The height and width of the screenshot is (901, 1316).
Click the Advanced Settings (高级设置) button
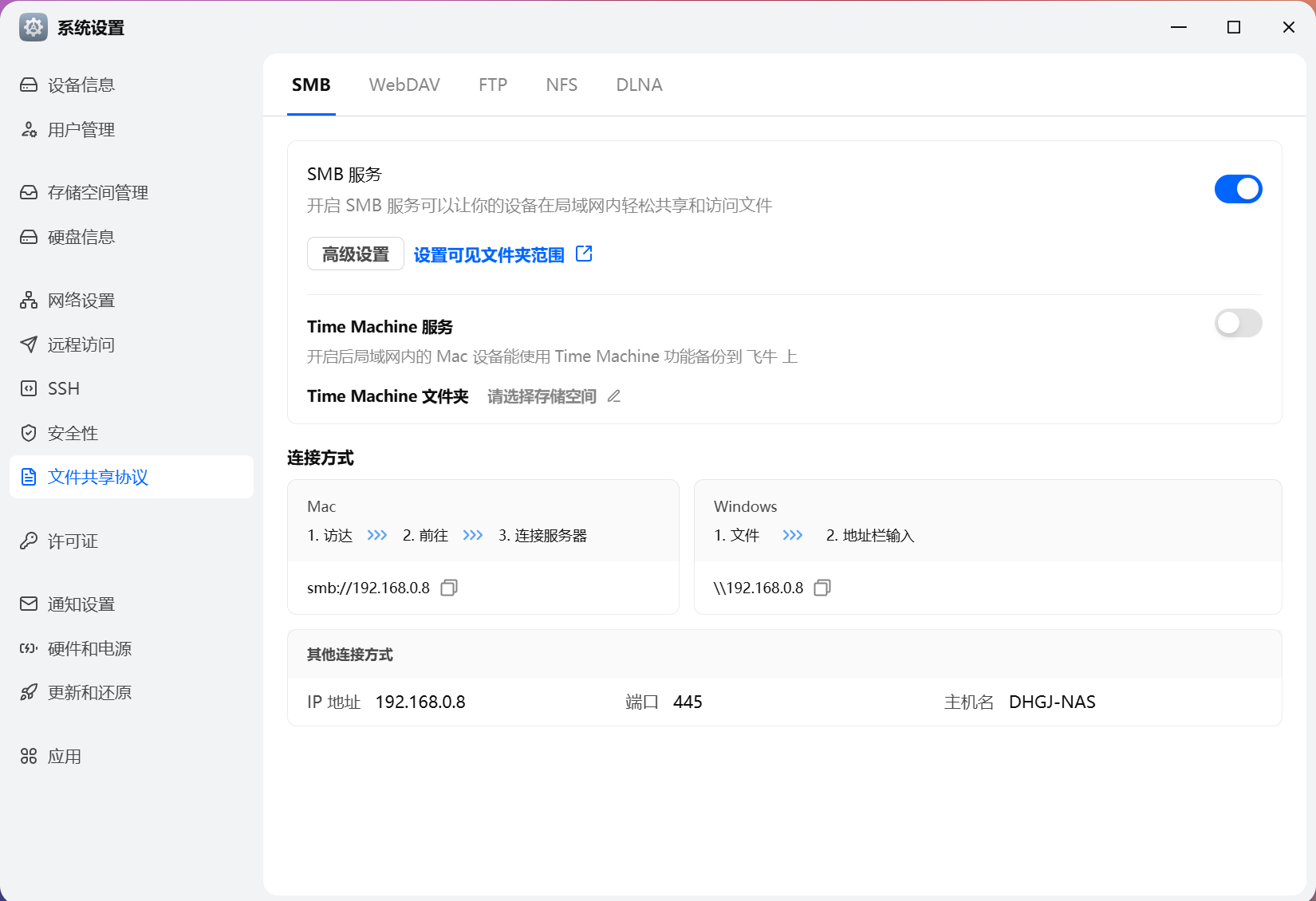[356, 254]
